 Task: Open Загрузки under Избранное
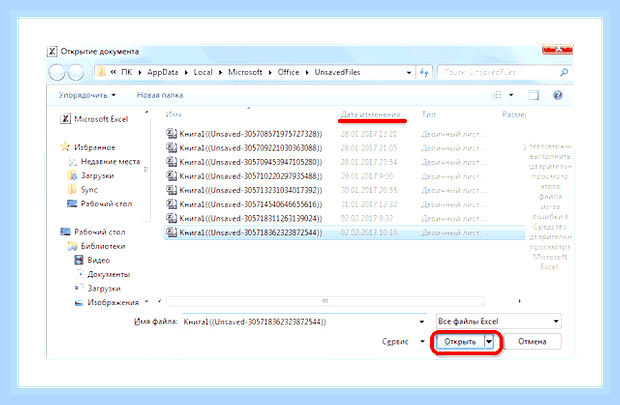coord(91,175)
